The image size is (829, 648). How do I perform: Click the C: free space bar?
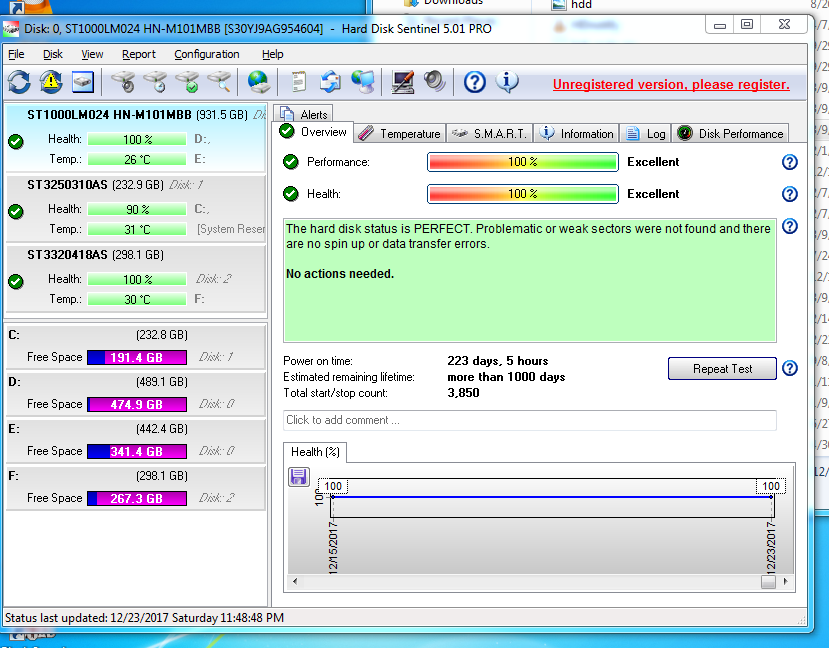(x=136, y=357)
